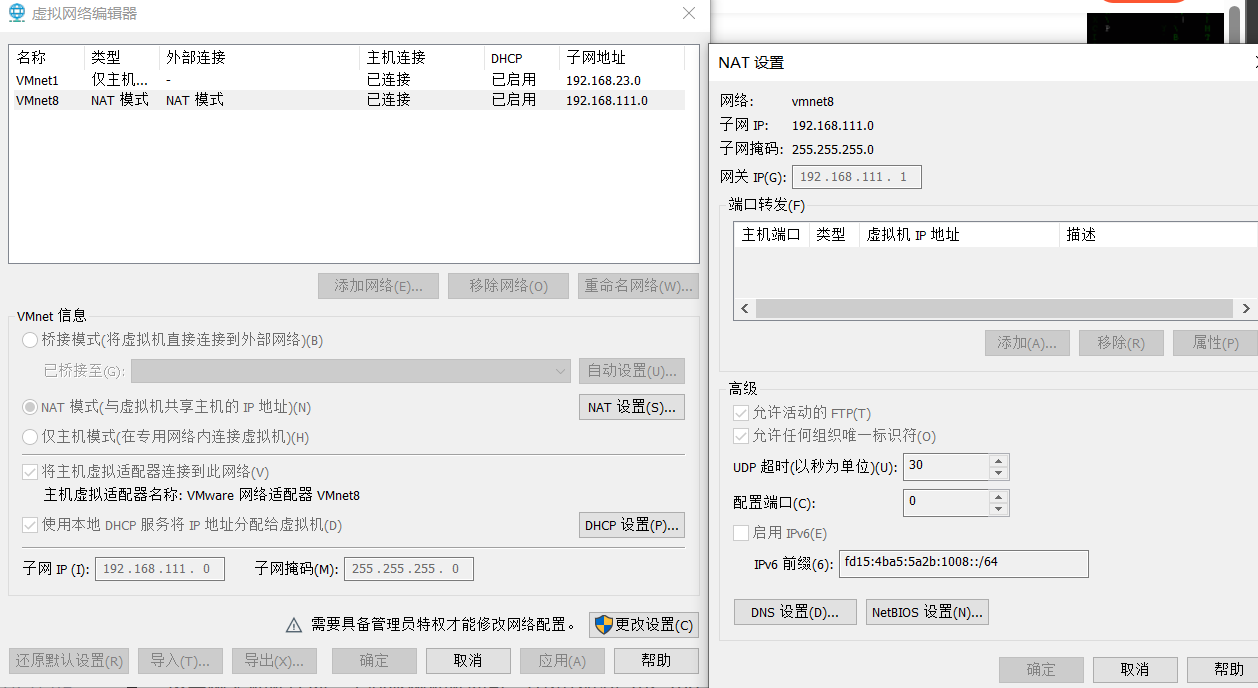The image size is (1258, 688).
Task: Click the warning triangle icon
Action: [294, 625]
